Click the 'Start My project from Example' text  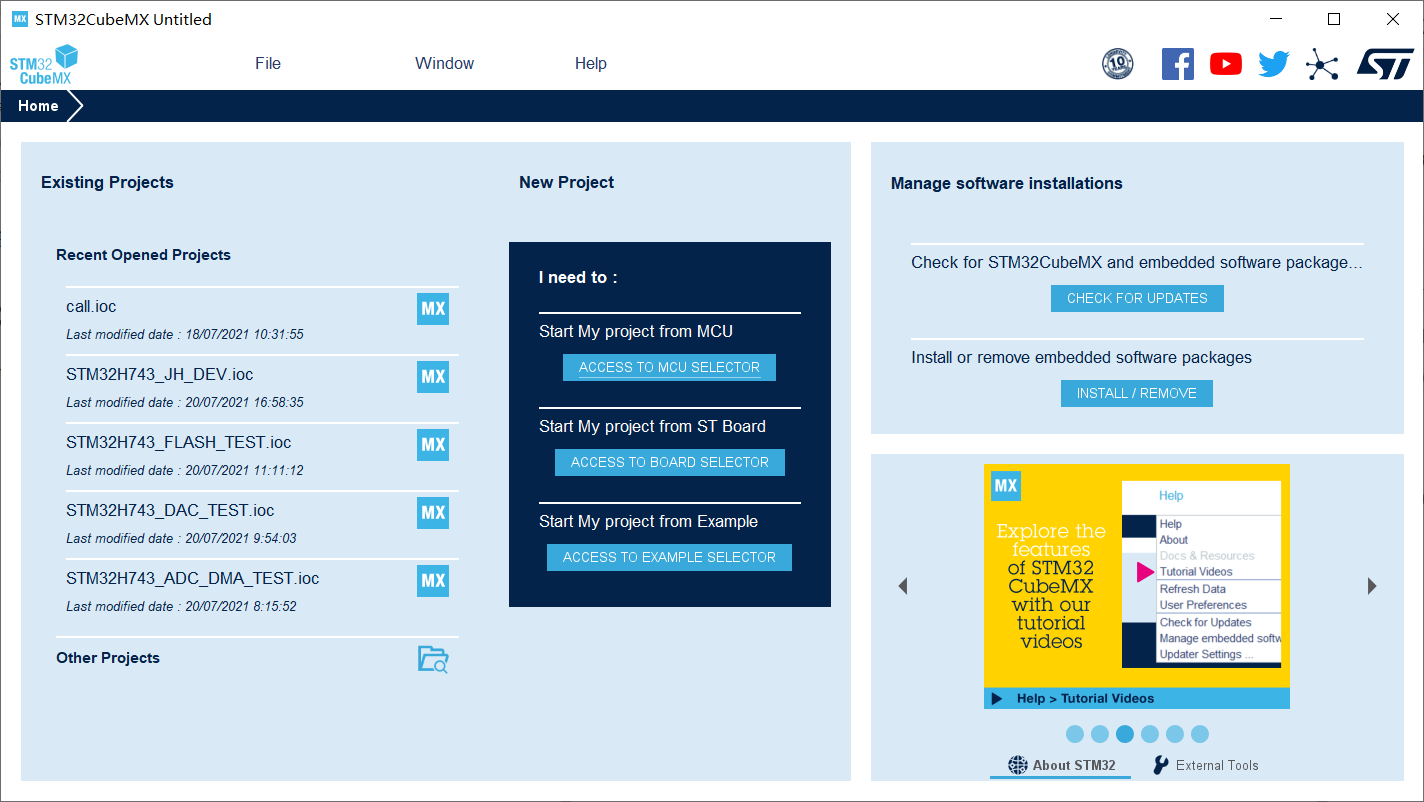pyautogui.click(x=648, y=521)
